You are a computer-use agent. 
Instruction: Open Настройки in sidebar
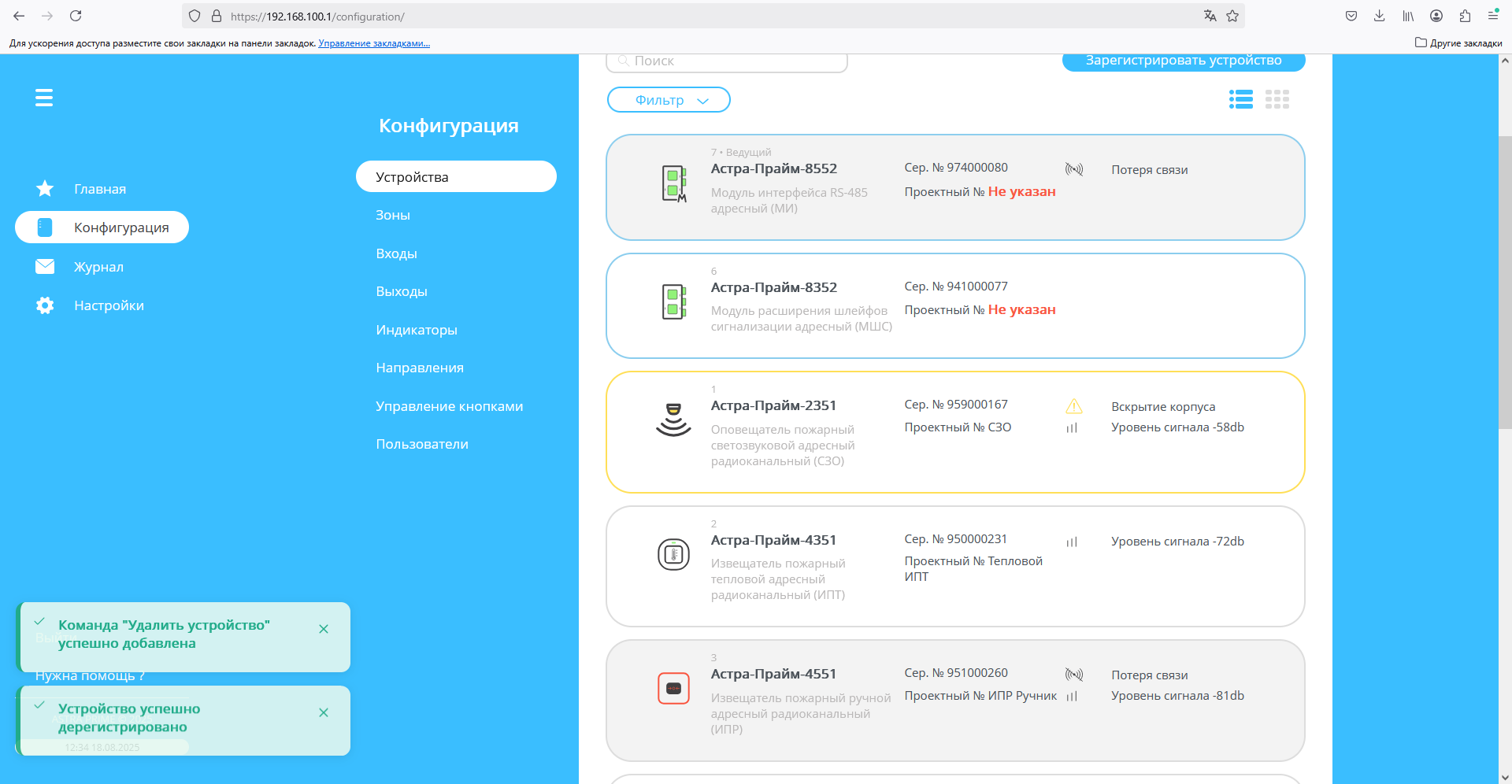109,305
